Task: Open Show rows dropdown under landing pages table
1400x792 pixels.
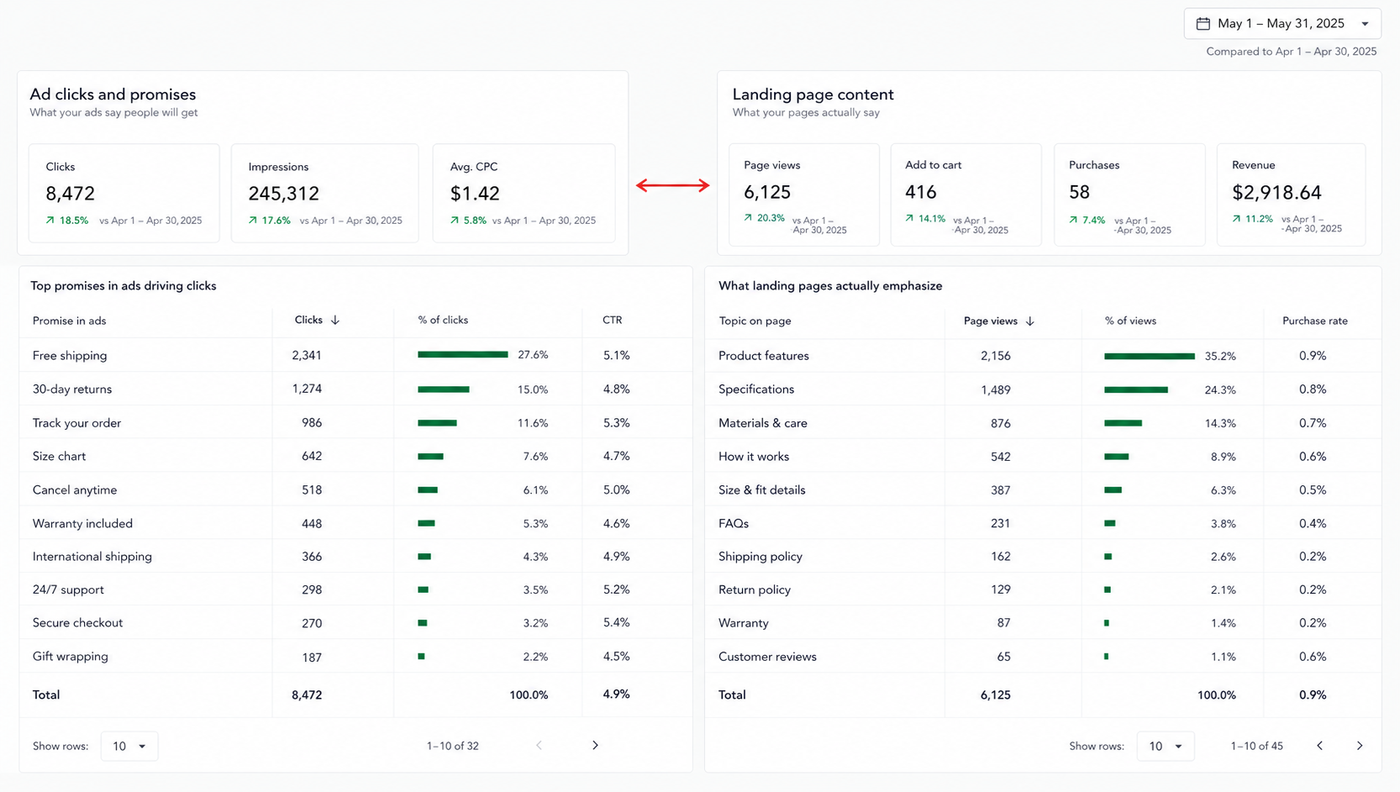Action: [x=1165, y=746]
